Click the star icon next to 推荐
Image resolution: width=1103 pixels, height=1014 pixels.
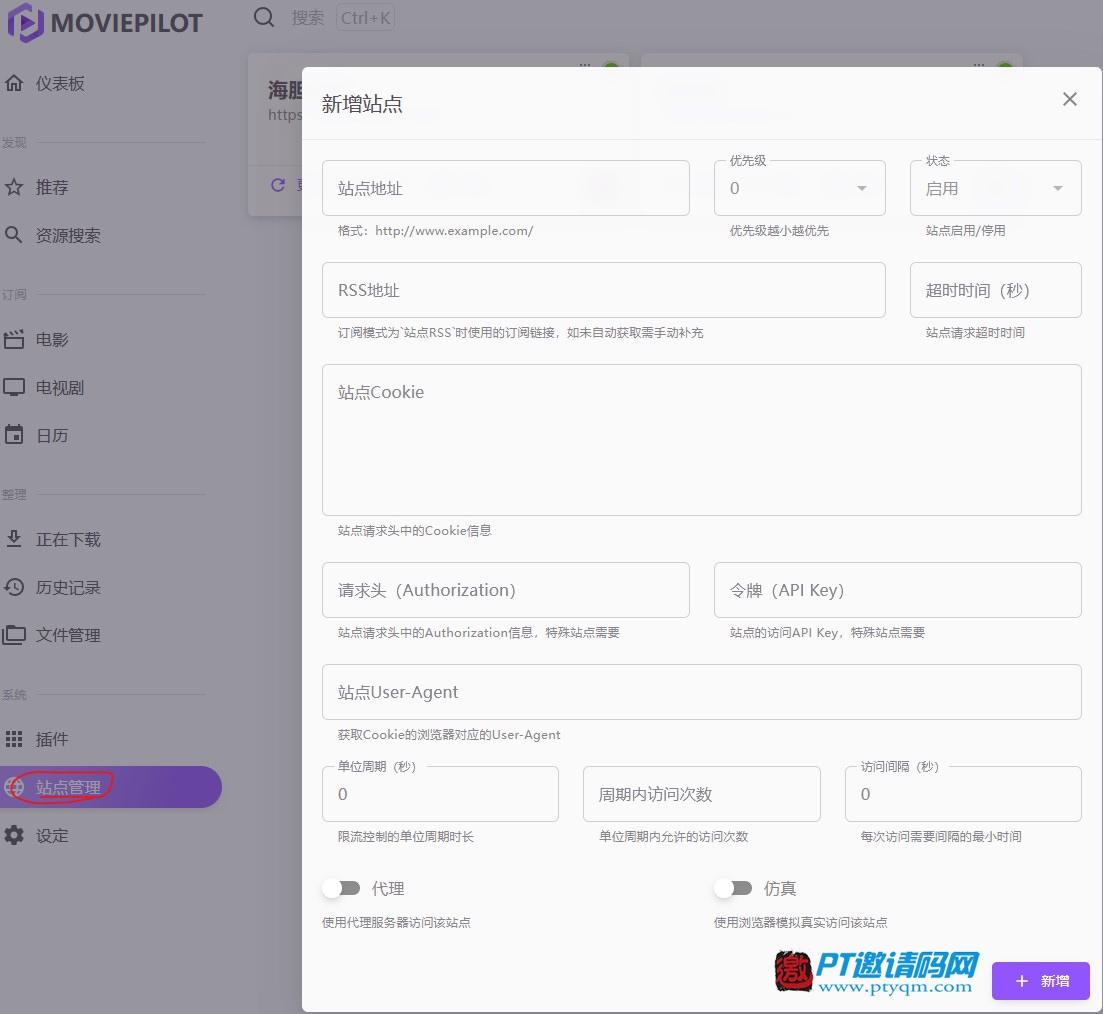tap(14, 187)
